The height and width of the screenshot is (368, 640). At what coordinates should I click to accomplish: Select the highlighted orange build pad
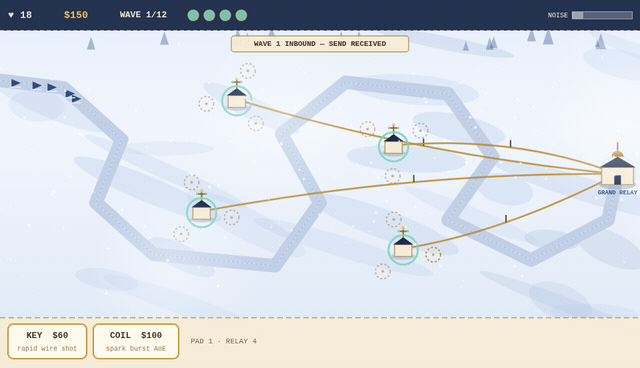pos(433,255)
